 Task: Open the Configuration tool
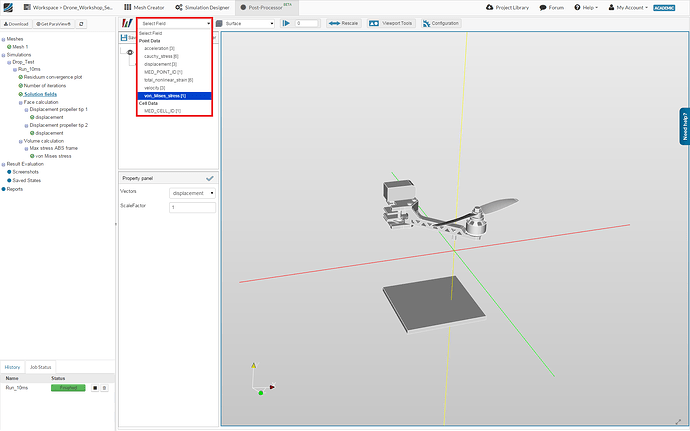pos(441,23)
